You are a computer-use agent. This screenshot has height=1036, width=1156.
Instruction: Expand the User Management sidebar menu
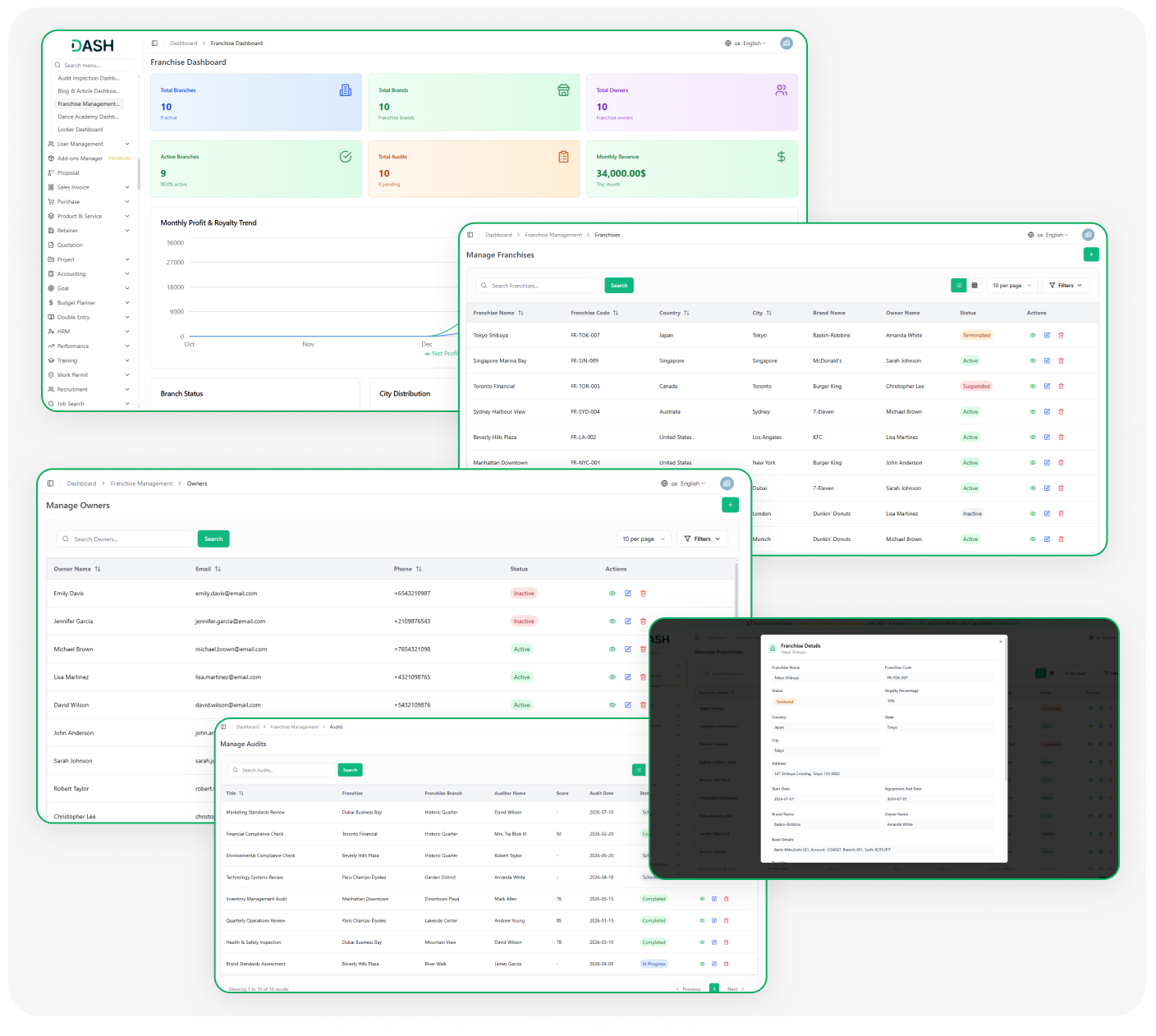89,144
